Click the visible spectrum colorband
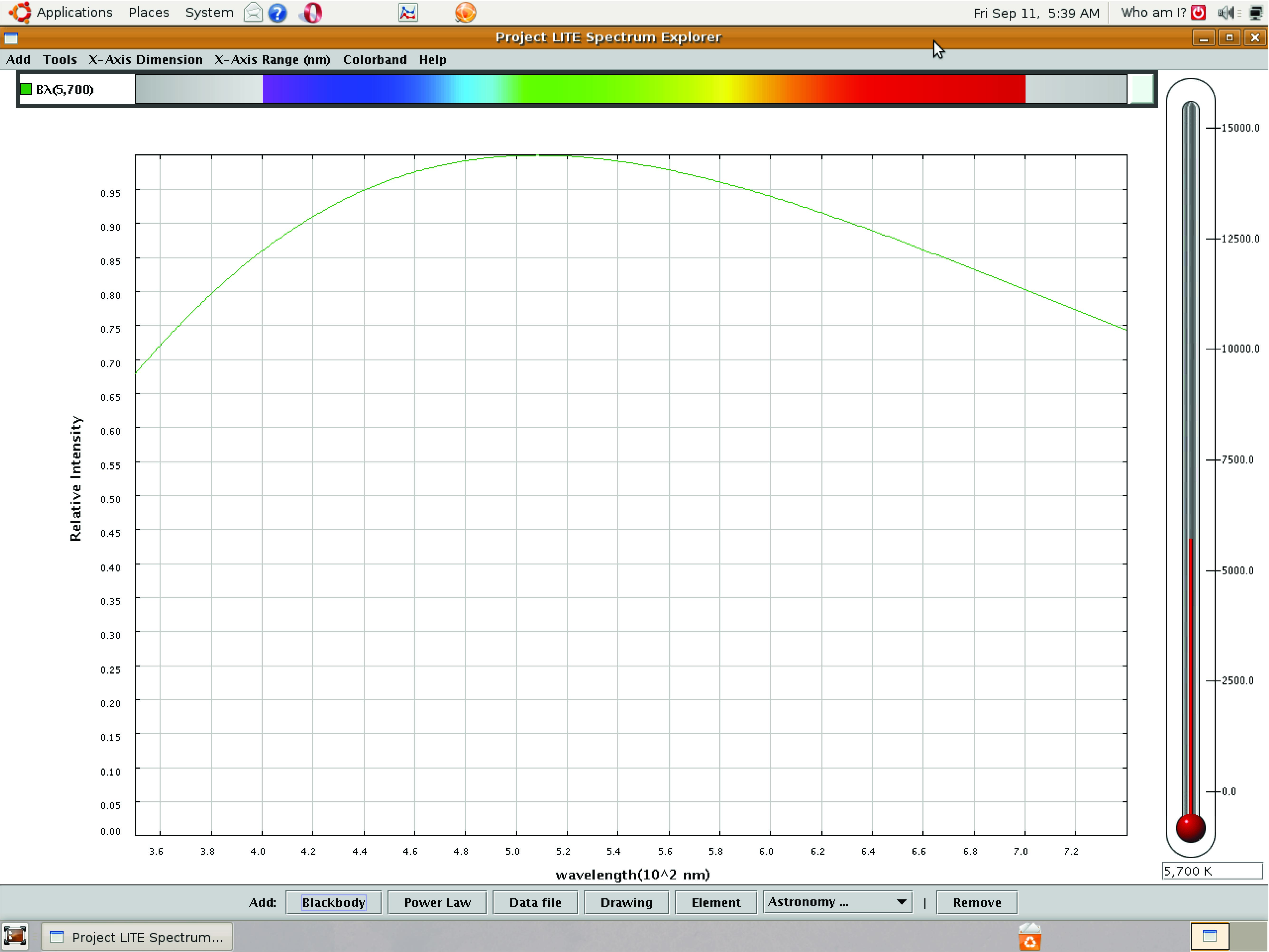The height and width of the screenshot is (952, 1269). click(x=631, y=89)
